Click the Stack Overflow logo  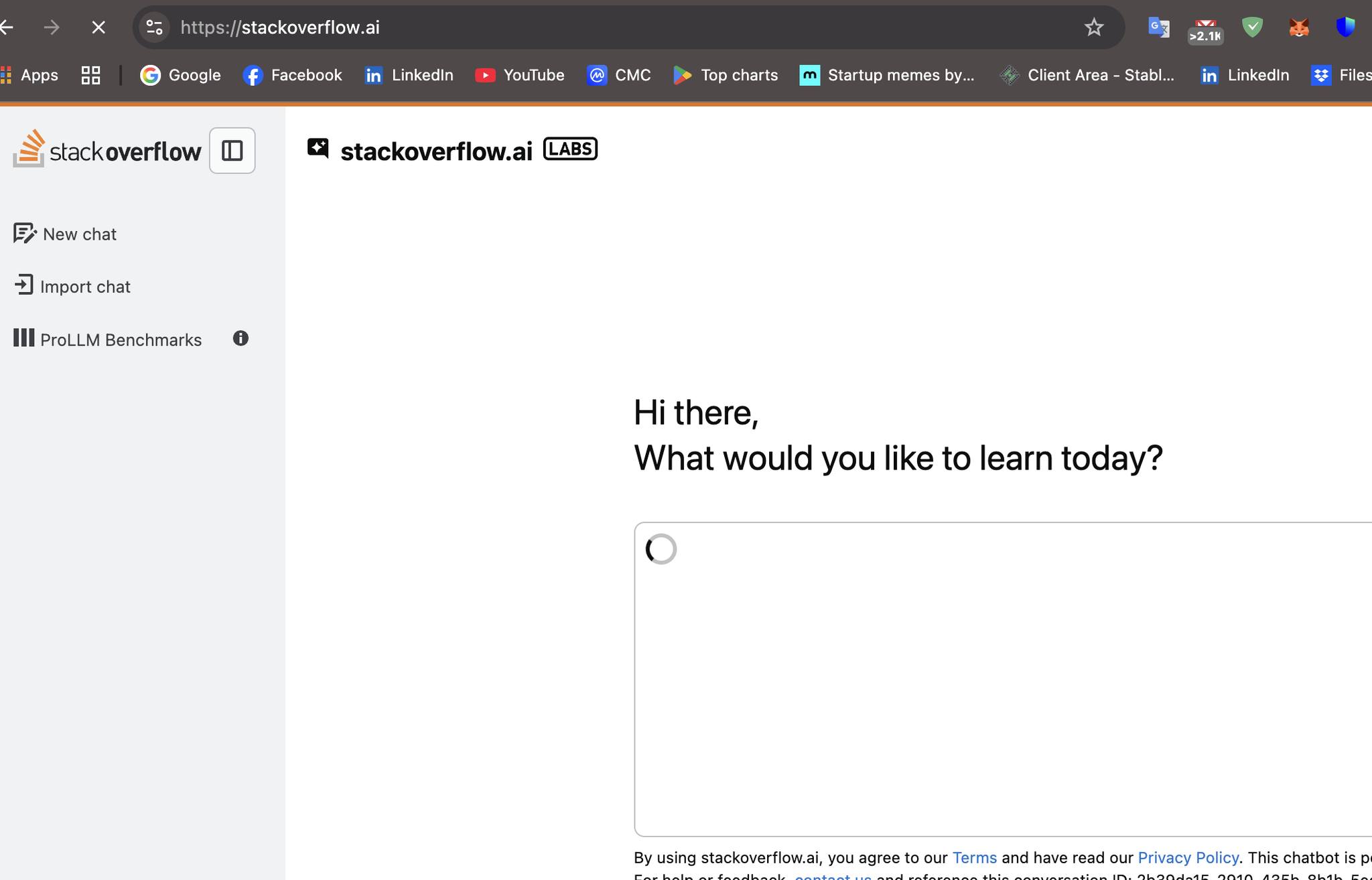click(x=107, y=149)
